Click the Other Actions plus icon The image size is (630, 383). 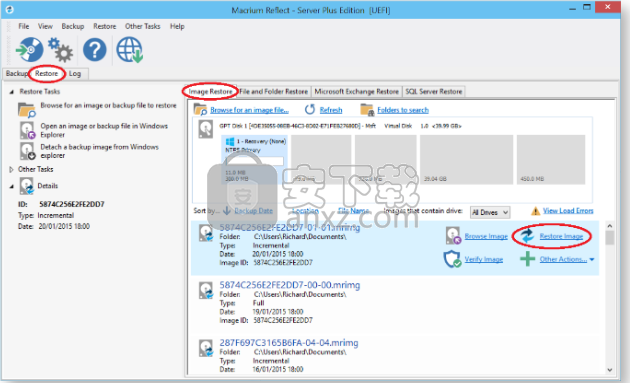[527, 259]
